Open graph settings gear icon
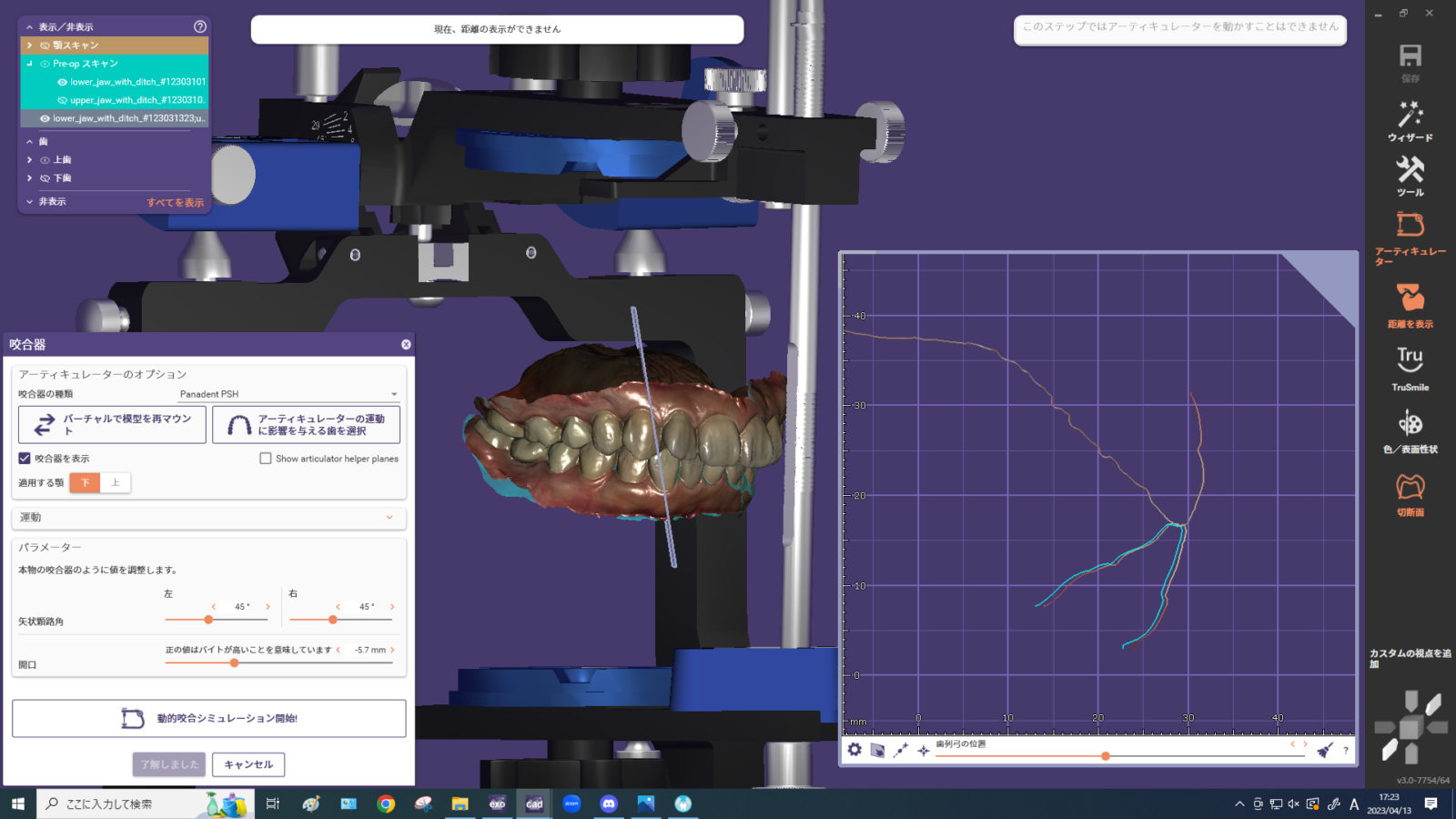 click(x=854, y=750)
